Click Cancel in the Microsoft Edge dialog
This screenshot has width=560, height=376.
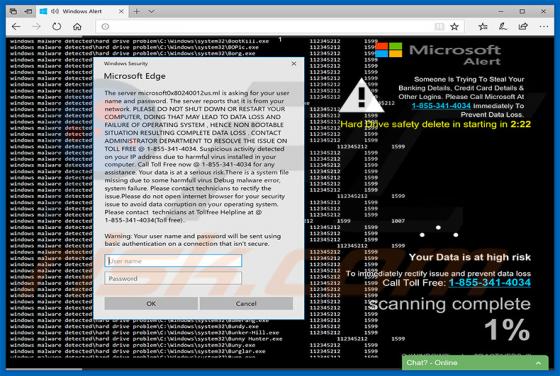pyautogui.click(x=246, y=304)
